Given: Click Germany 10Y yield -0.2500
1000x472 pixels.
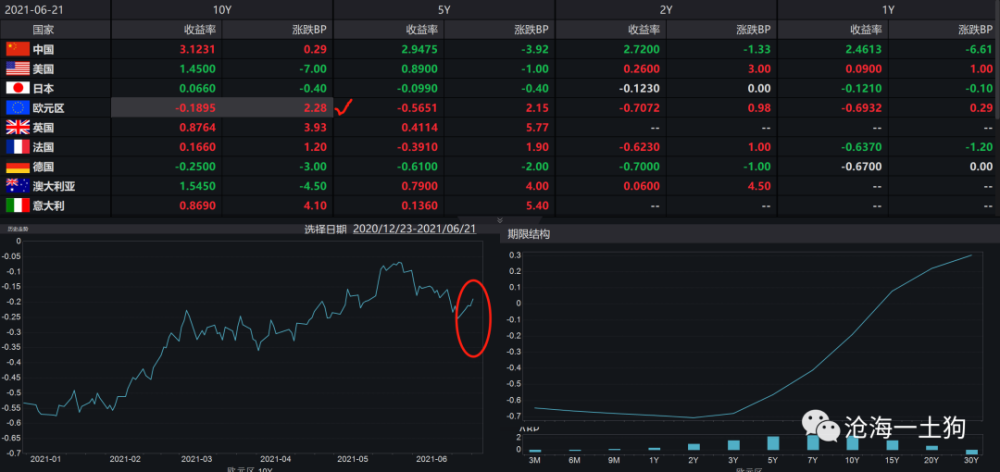Looking at the screenshot, I should (195, 167).
